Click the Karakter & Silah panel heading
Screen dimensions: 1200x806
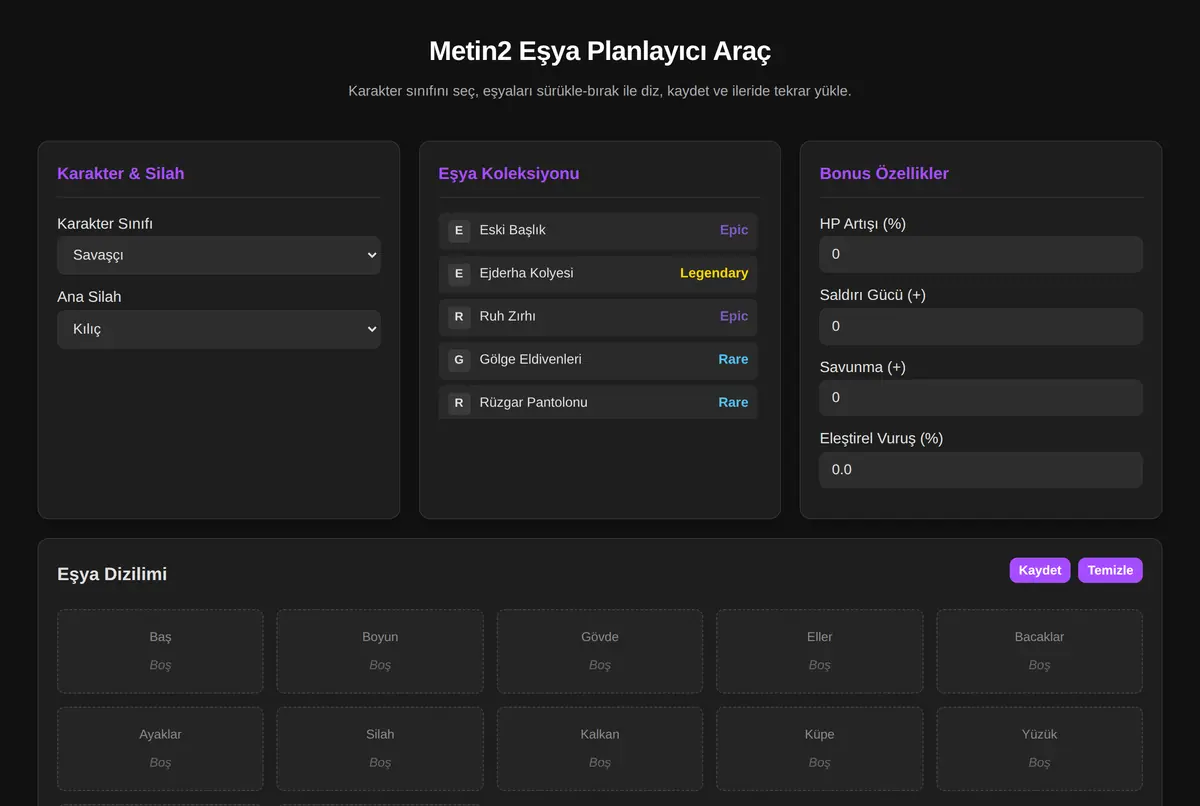click(x=121, y=173)
